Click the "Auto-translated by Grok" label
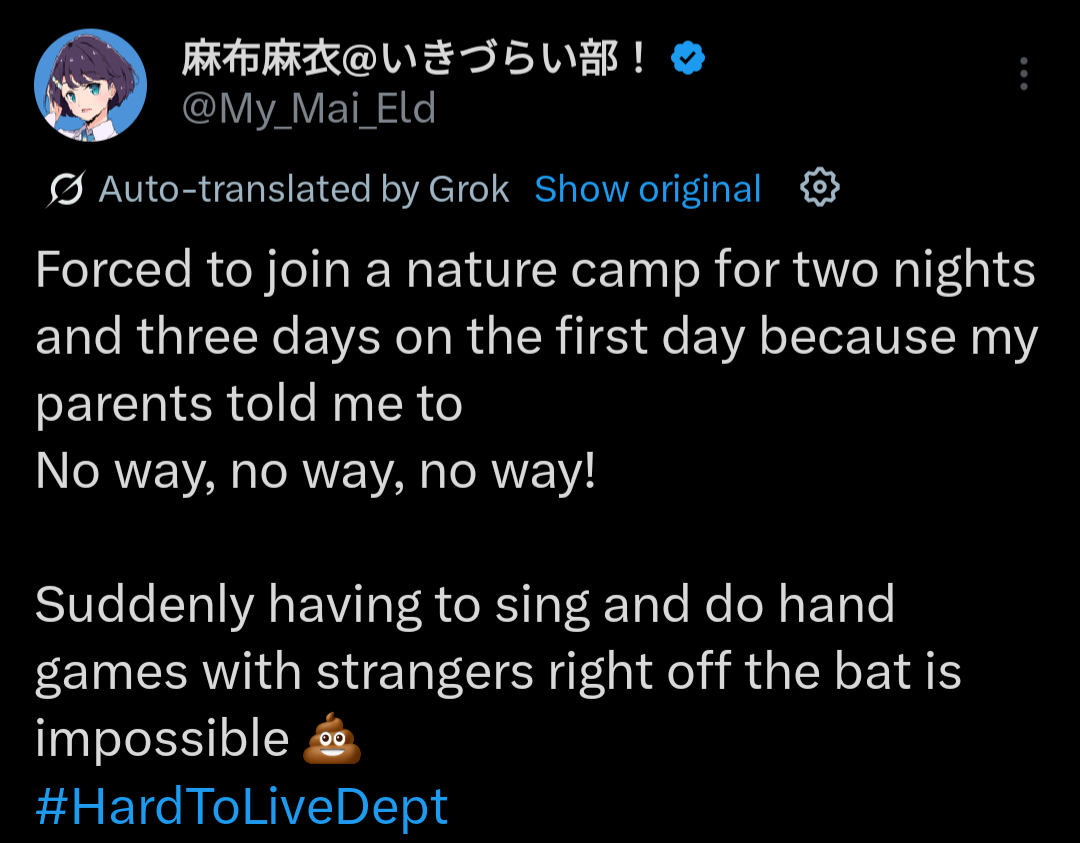Image resolution: width=1080 pixels, height=843 pixels. 303,189
